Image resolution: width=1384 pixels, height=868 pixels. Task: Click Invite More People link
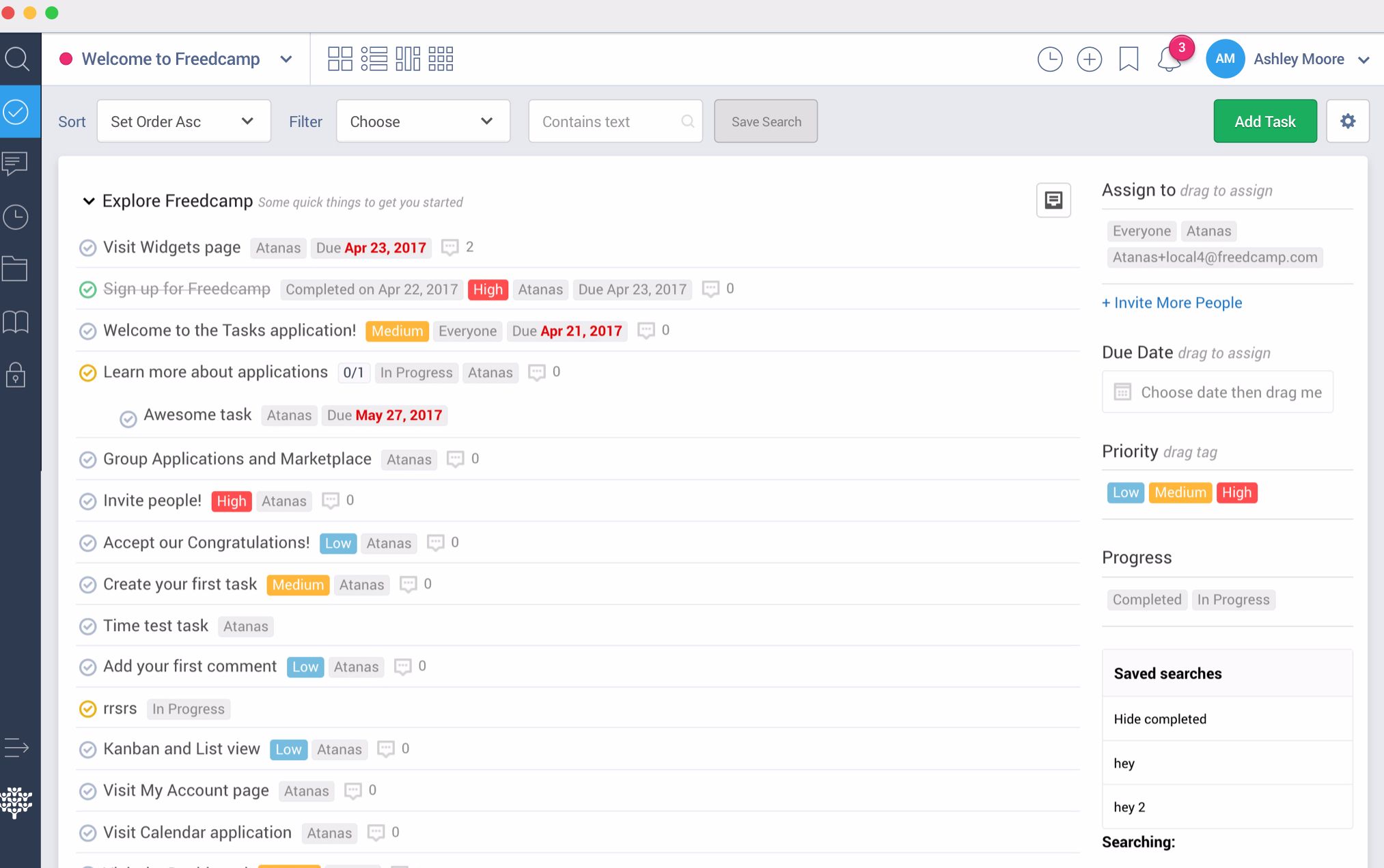pos(1172,303)
